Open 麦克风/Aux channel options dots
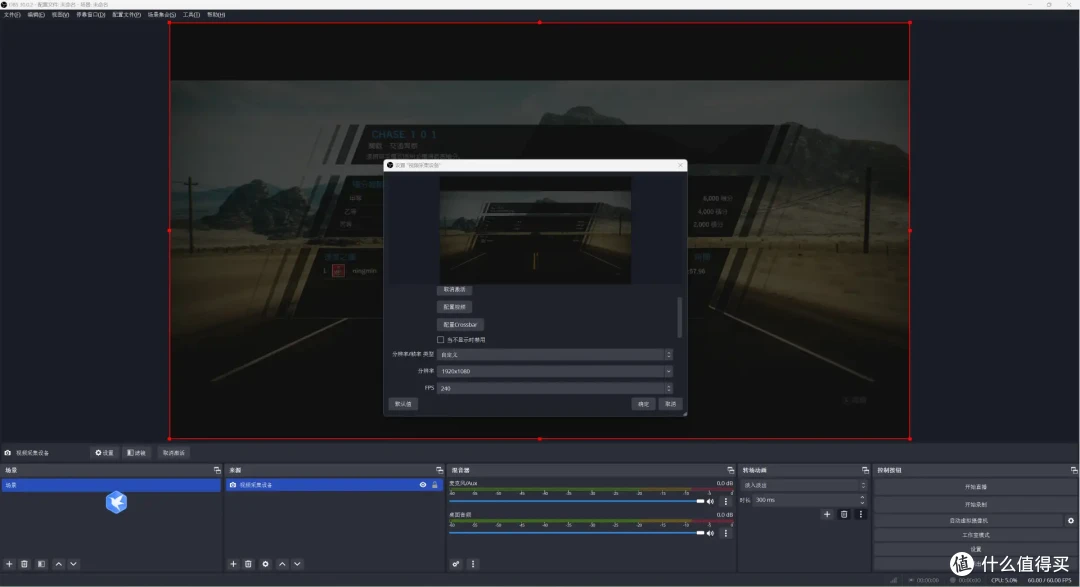 pos(725,502)
